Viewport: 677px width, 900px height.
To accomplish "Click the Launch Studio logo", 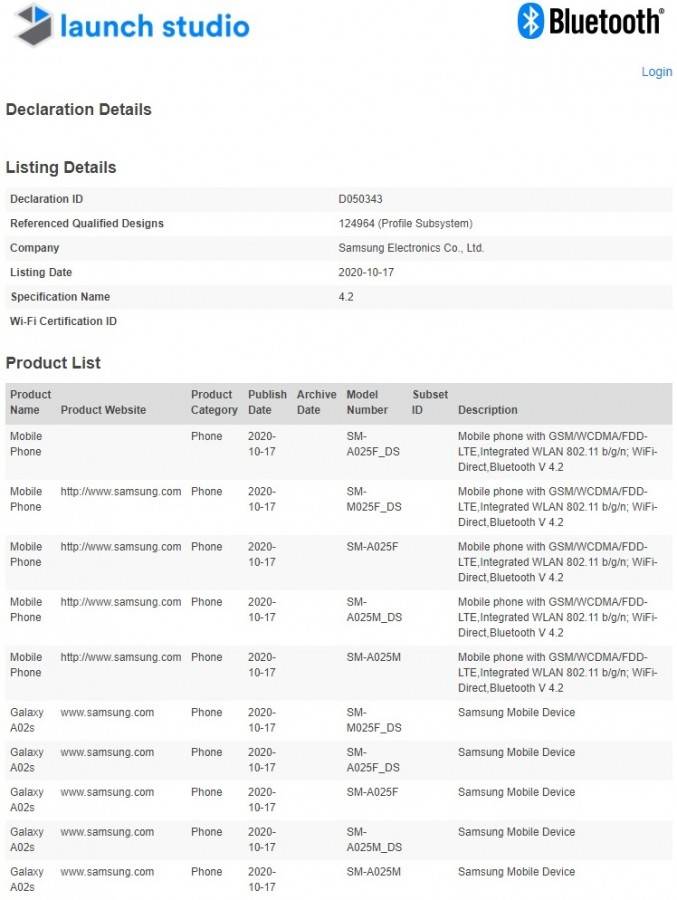I will coord(130,26).
